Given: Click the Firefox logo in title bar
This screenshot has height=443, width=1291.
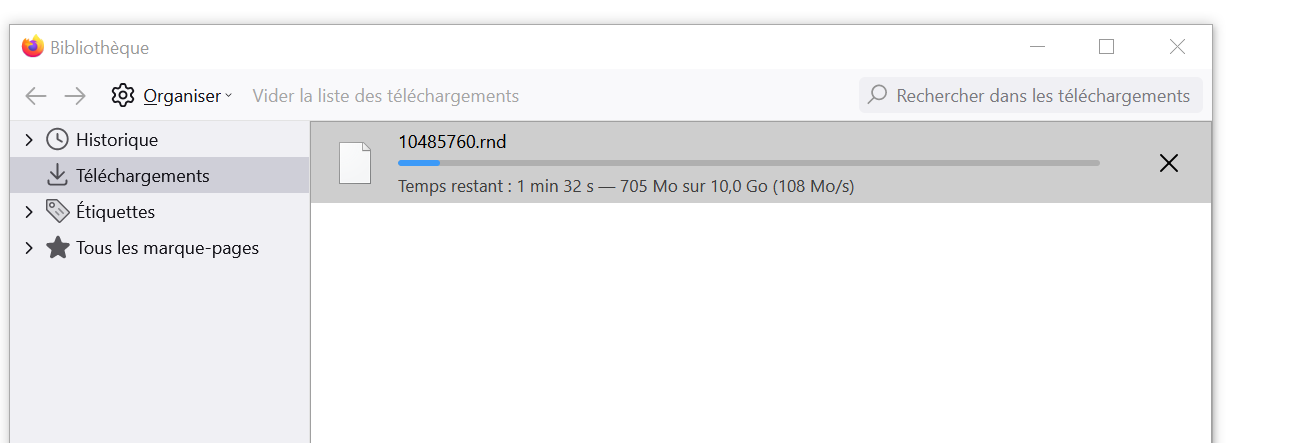Looking at the screenshot, I should pos(33,47).
